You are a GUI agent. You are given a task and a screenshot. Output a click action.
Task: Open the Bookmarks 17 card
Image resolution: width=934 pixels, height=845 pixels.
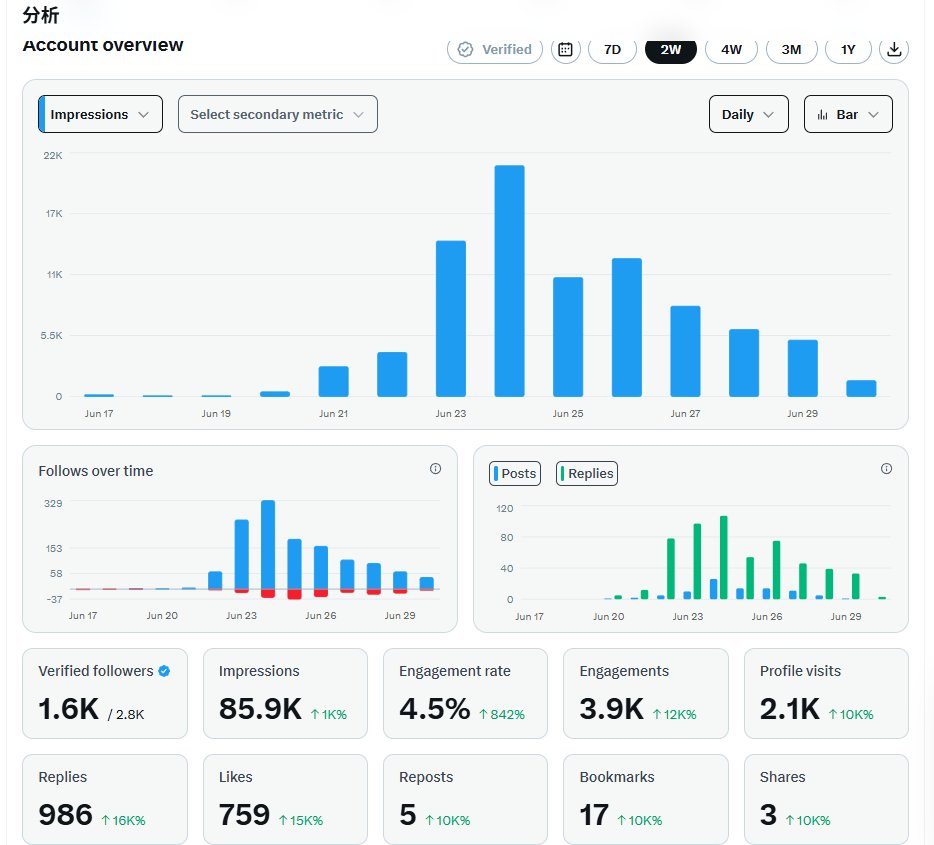(x=646, y=799)
